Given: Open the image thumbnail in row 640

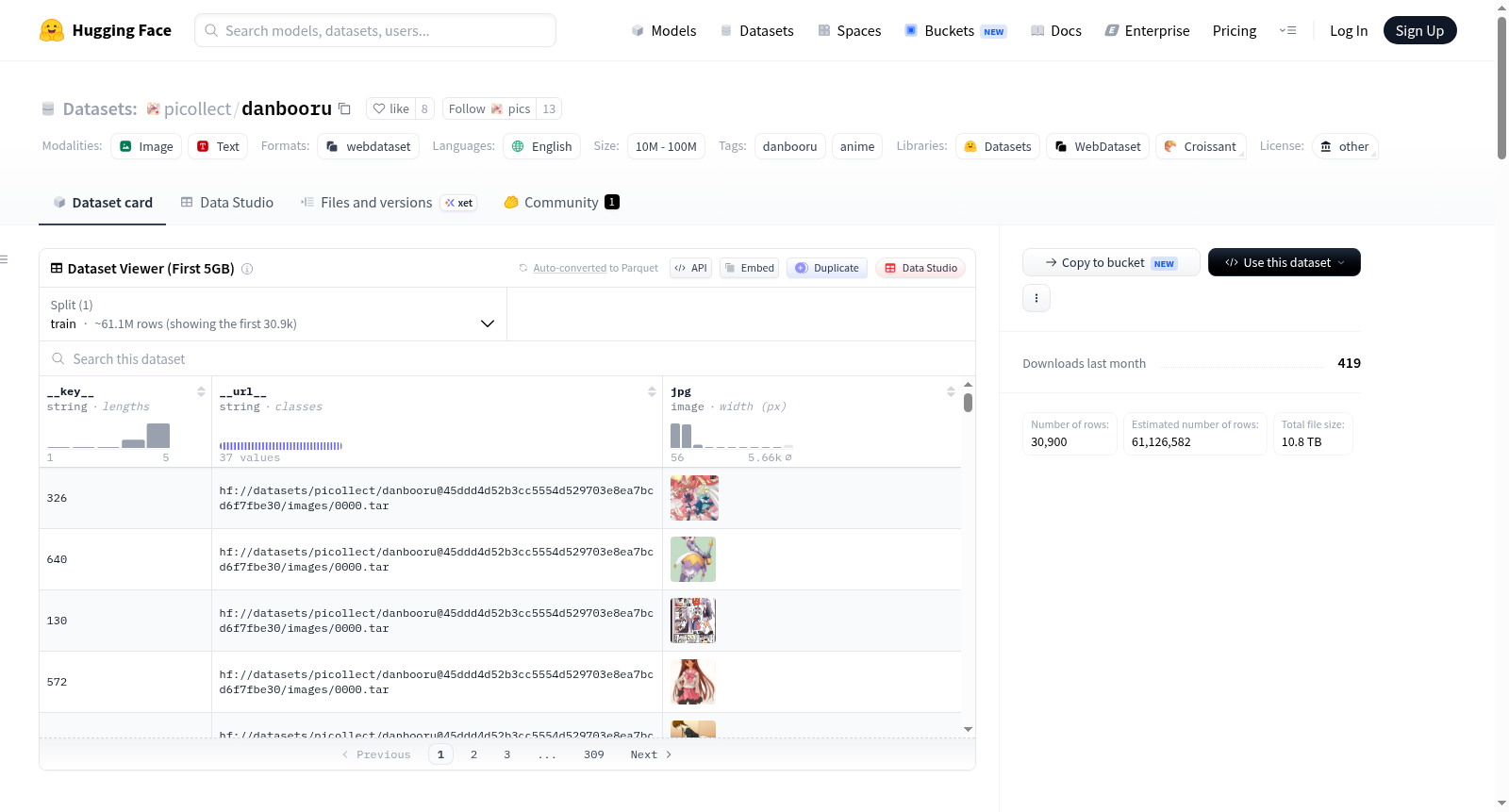Looking at the screenshot, I should click(x=693, y=559).
